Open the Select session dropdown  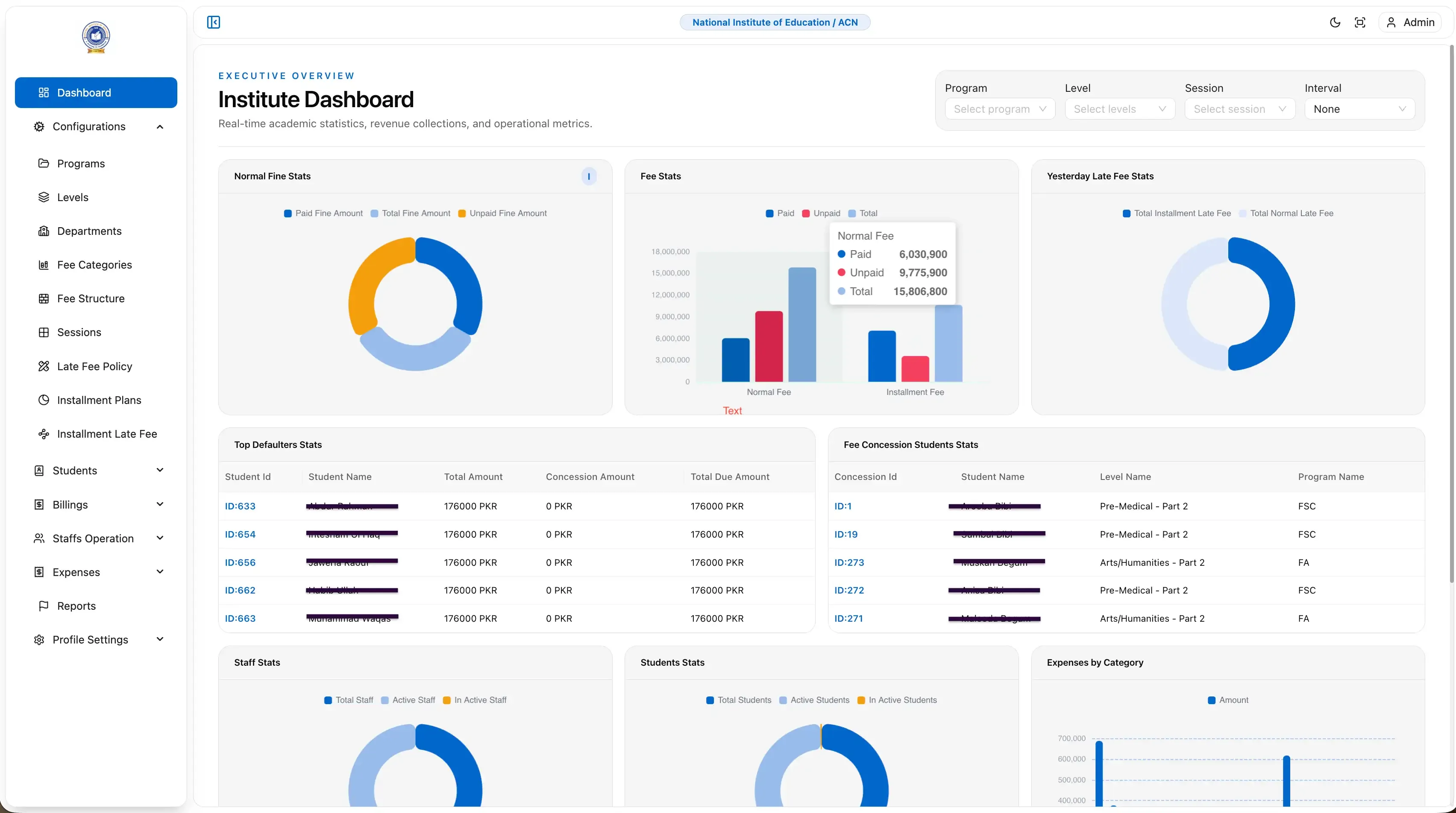click(1239, 109)
